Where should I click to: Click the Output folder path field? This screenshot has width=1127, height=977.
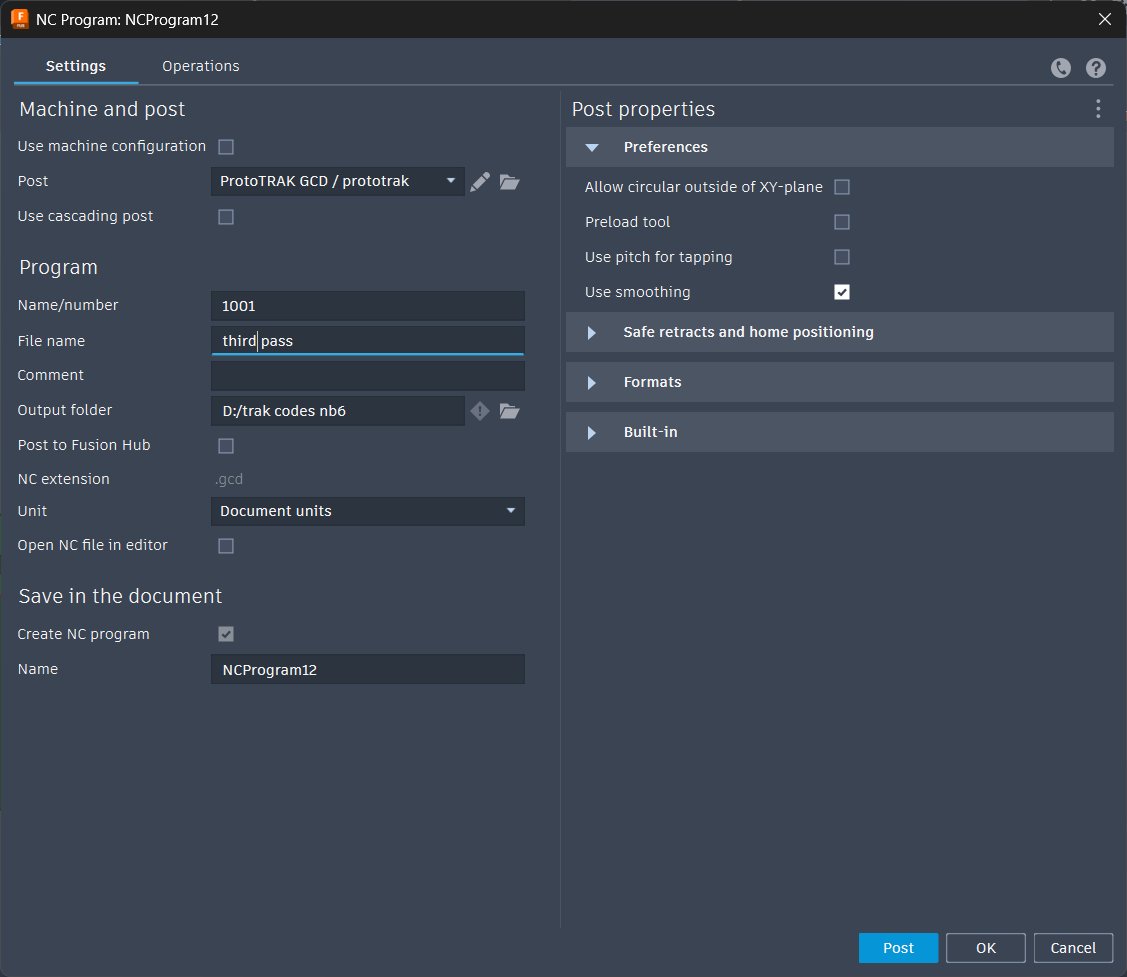(x=338, y=410)
